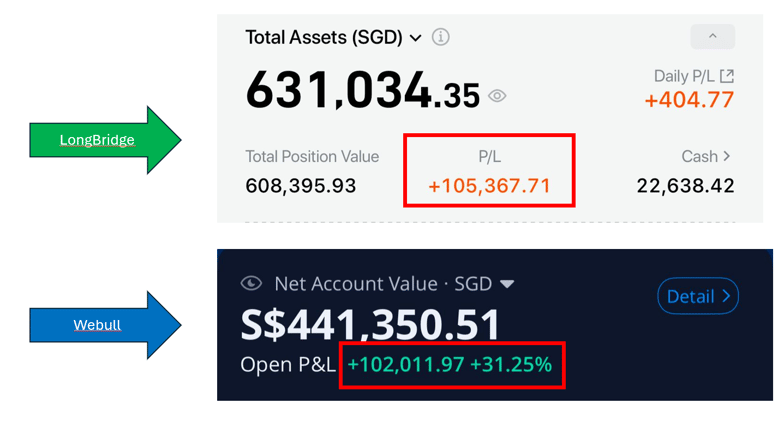Click the Cash balance 22,638.42

point(685,186)
